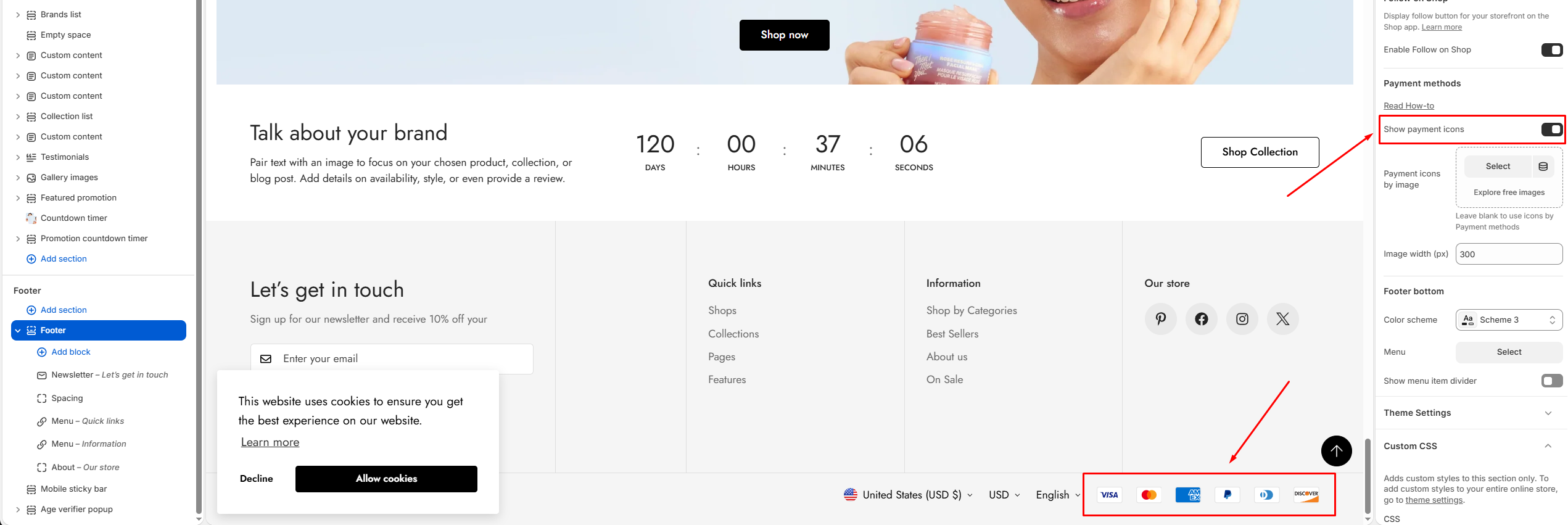Screen dimensions: 1568x525
Task: Click the PayPal payment icon
Action: click(1228, 495)
